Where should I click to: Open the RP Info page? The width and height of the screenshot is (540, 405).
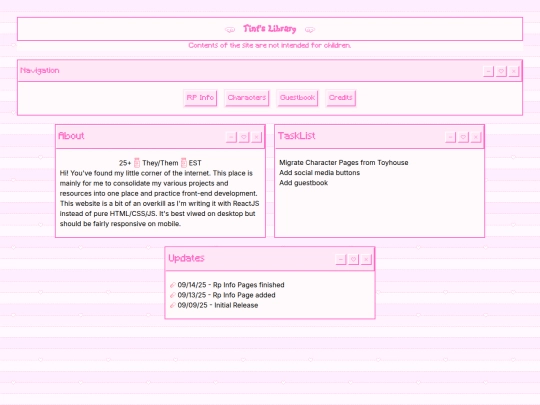200,98
